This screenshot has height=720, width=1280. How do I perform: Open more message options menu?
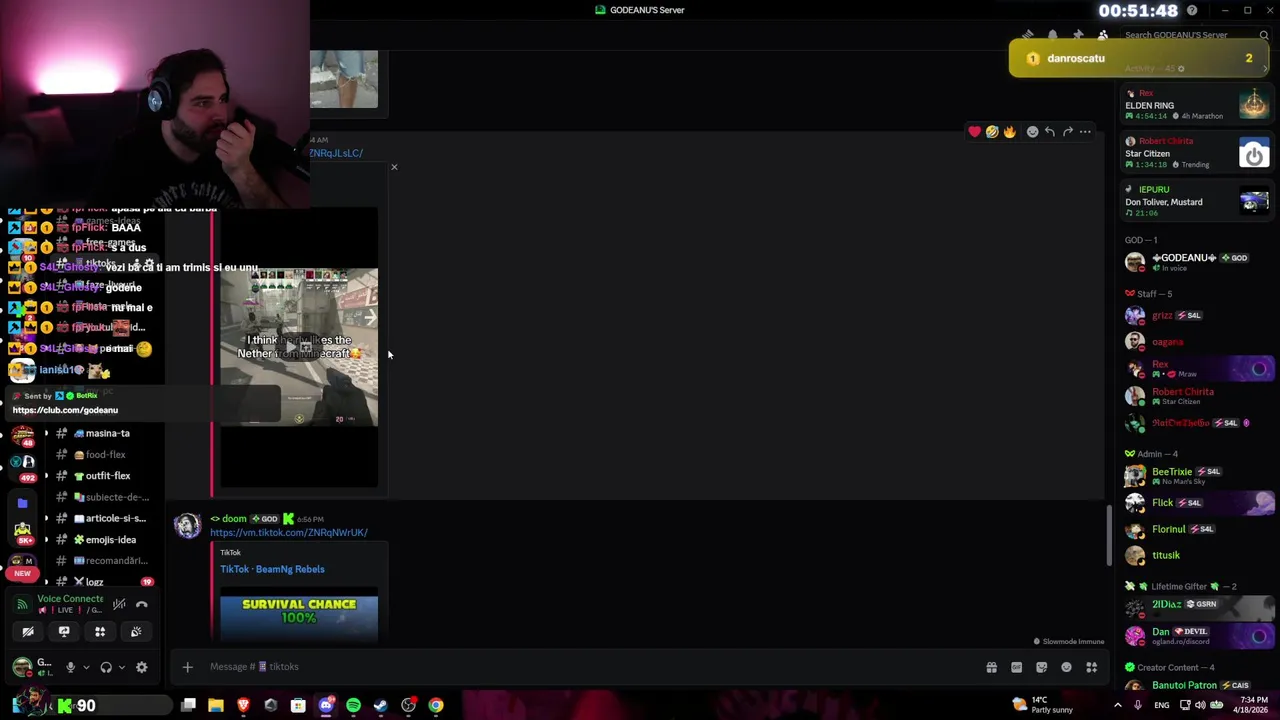[x=1085, y=132]
